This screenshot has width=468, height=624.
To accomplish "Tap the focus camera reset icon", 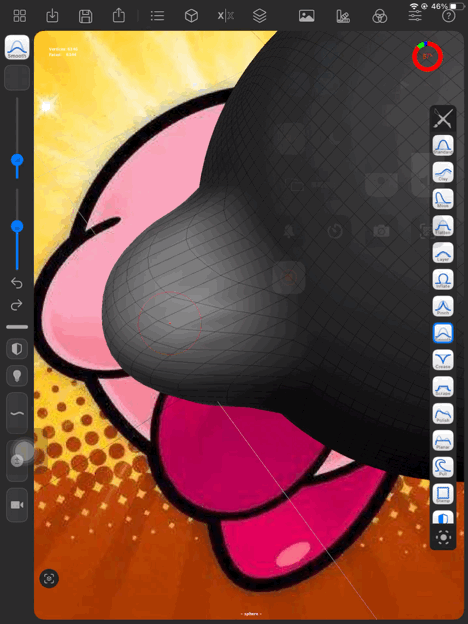I will [x=49, y=578].
